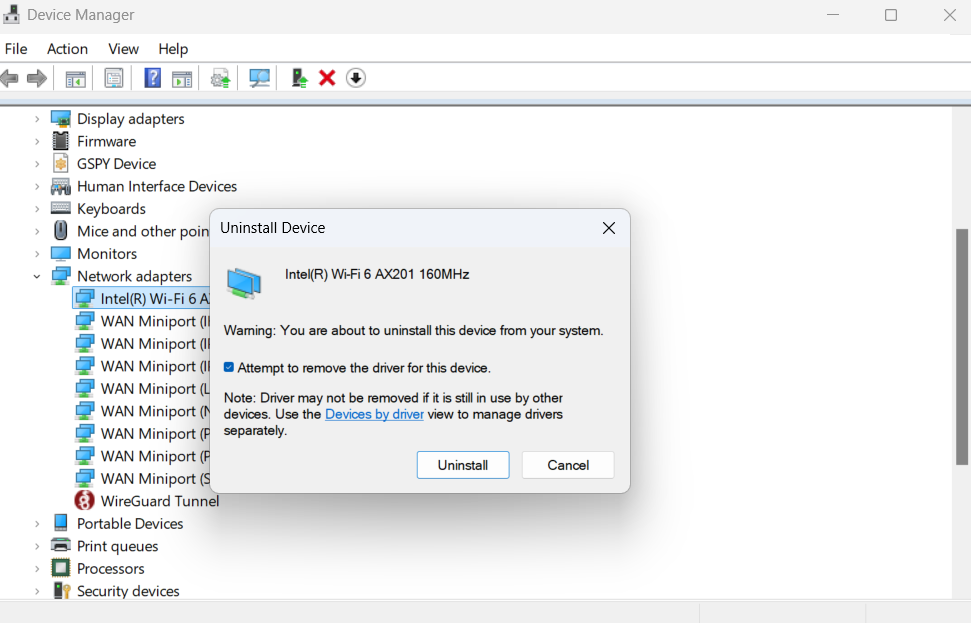The image size is (971, 623).
Task: Click the Portable Devices label
Action: 130,524
